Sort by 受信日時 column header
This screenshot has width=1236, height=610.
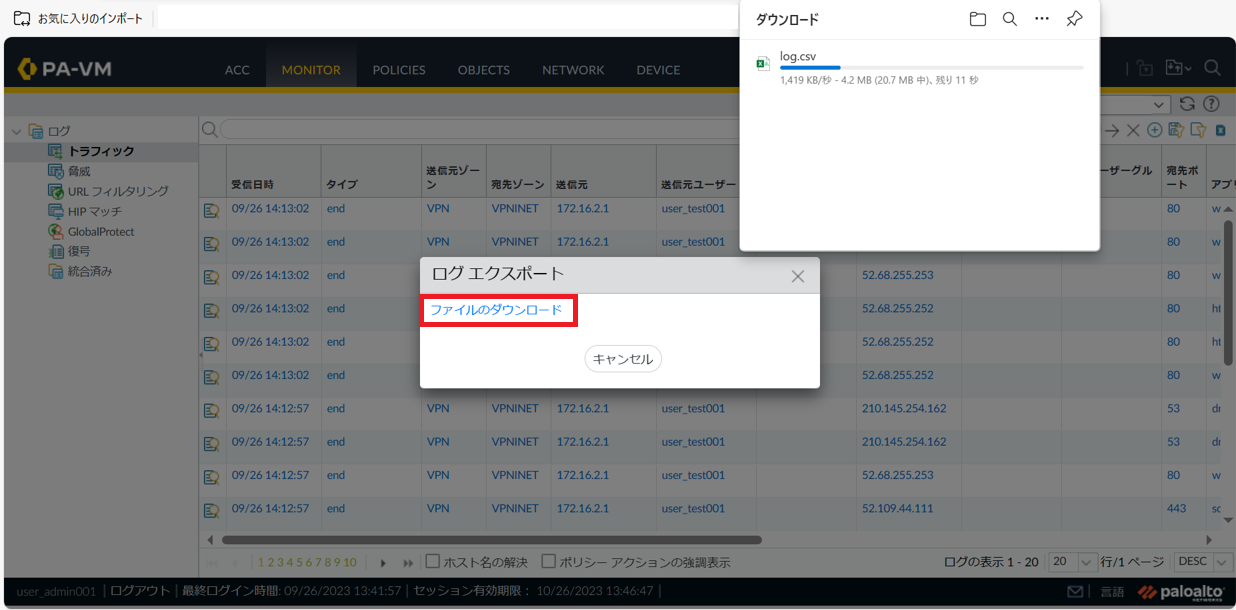tap(252, 185)
